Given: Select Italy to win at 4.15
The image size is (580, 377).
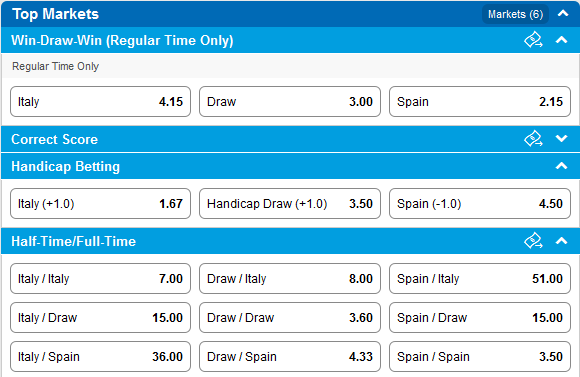Looking at the screenshot, I should (100, 102).
